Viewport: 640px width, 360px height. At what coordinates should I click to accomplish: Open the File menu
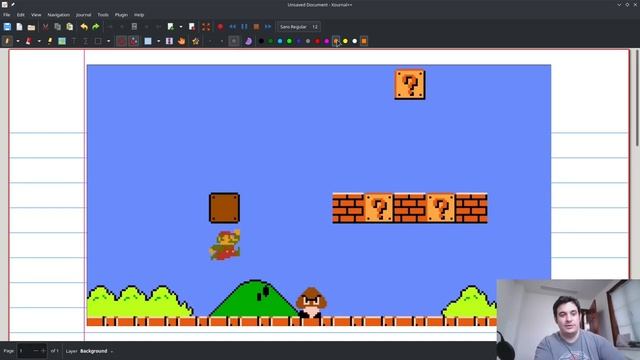click(7, 15)
